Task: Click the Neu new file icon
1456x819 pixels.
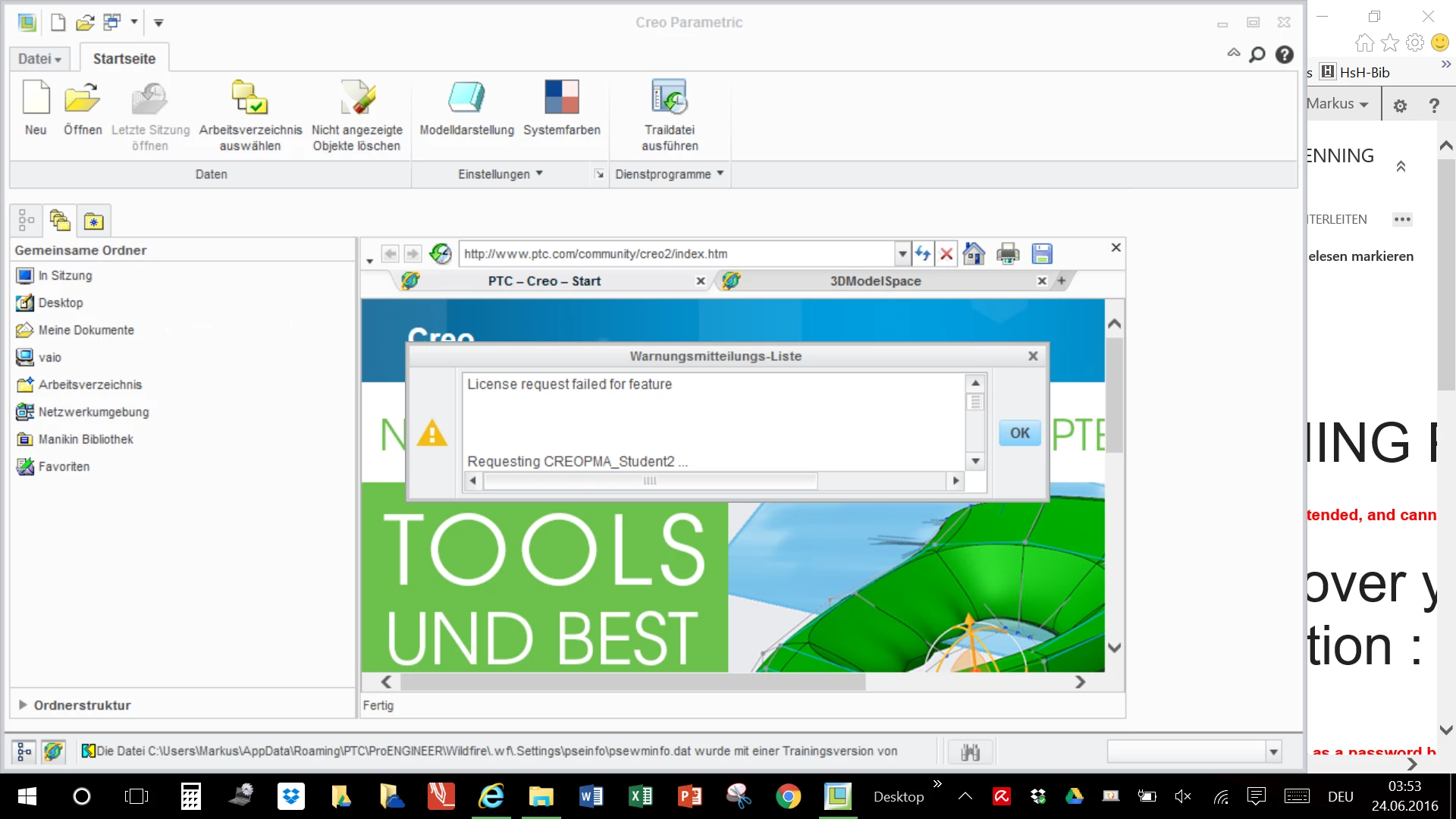Action: click(36, 99)
